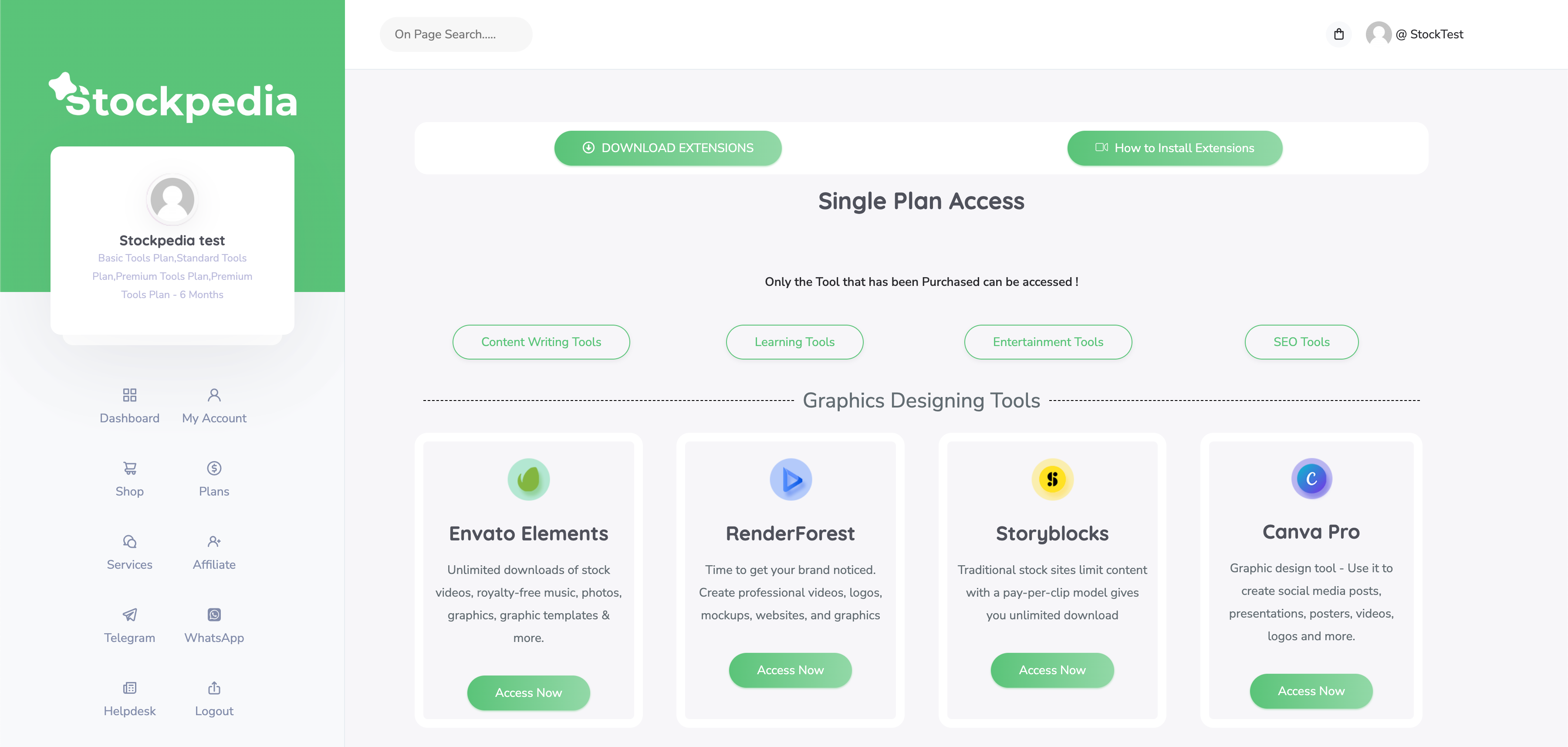The height and width of the screenshot is (747, 1568).
Task: Open Affiliate panel via person icon
Action: tap(213, 540)
